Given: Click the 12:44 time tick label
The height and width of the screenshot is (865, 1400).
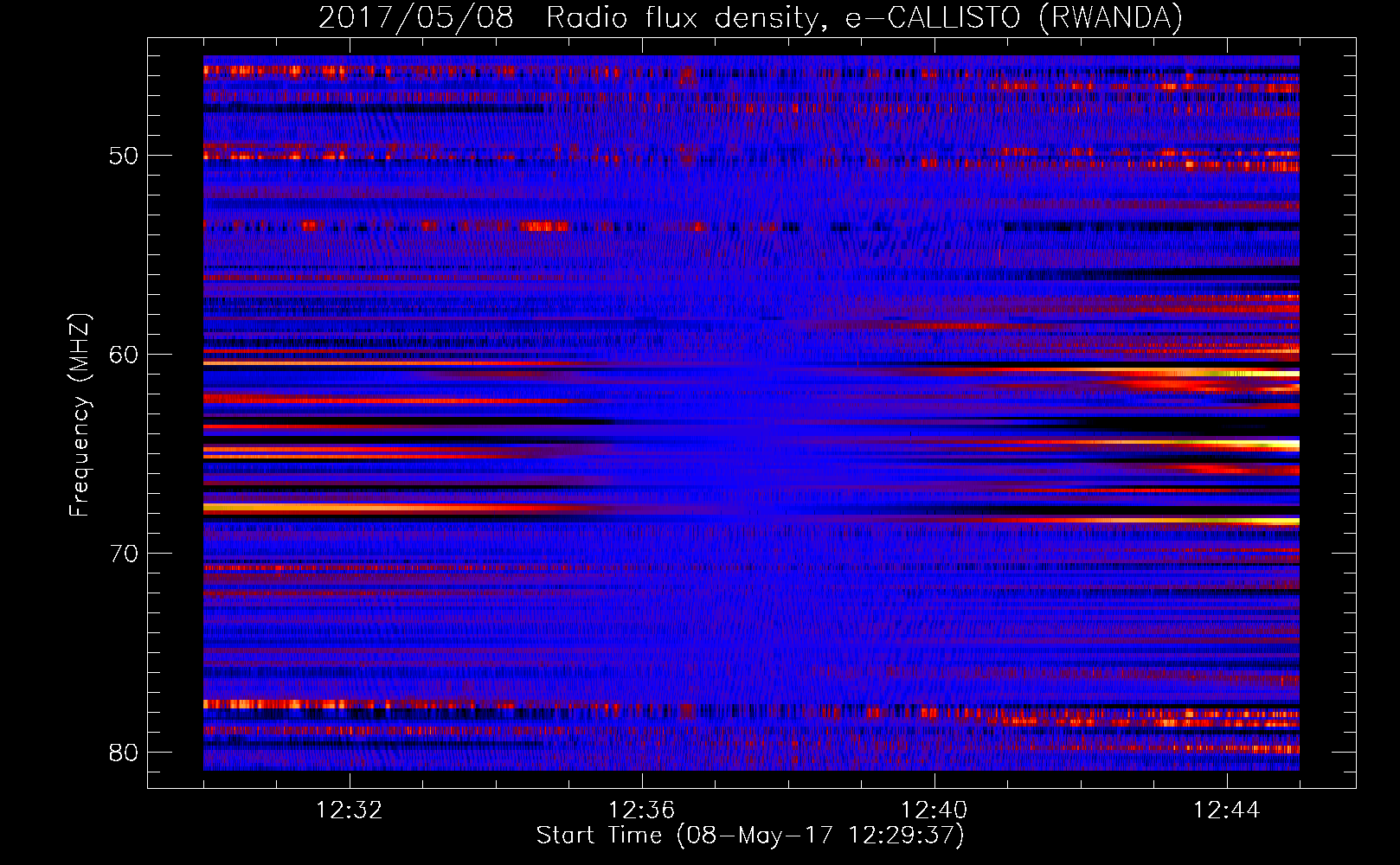Looking at the screenshot, I should pyautogui.click(x=1226, y=811).
